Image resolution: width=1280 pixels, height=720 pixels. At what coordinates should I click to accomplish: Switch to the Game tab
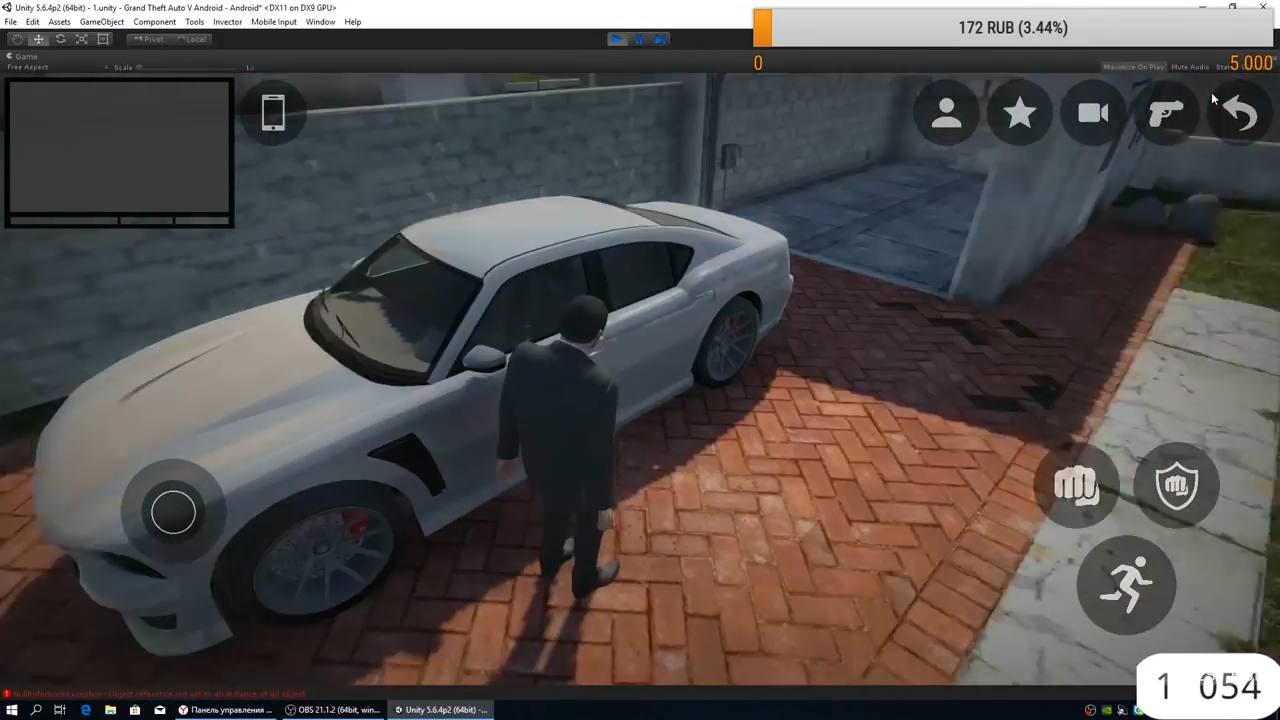(x=22, y=56)
